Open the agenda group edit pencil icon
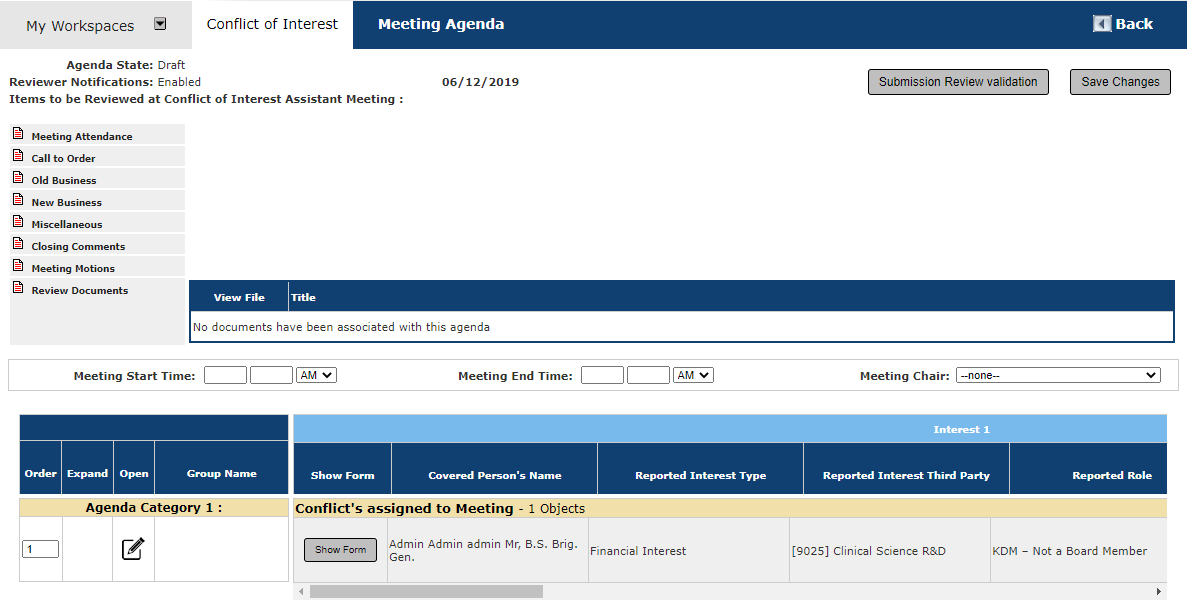The width and height of the screenshot is (1187, 614). [133, 548]
